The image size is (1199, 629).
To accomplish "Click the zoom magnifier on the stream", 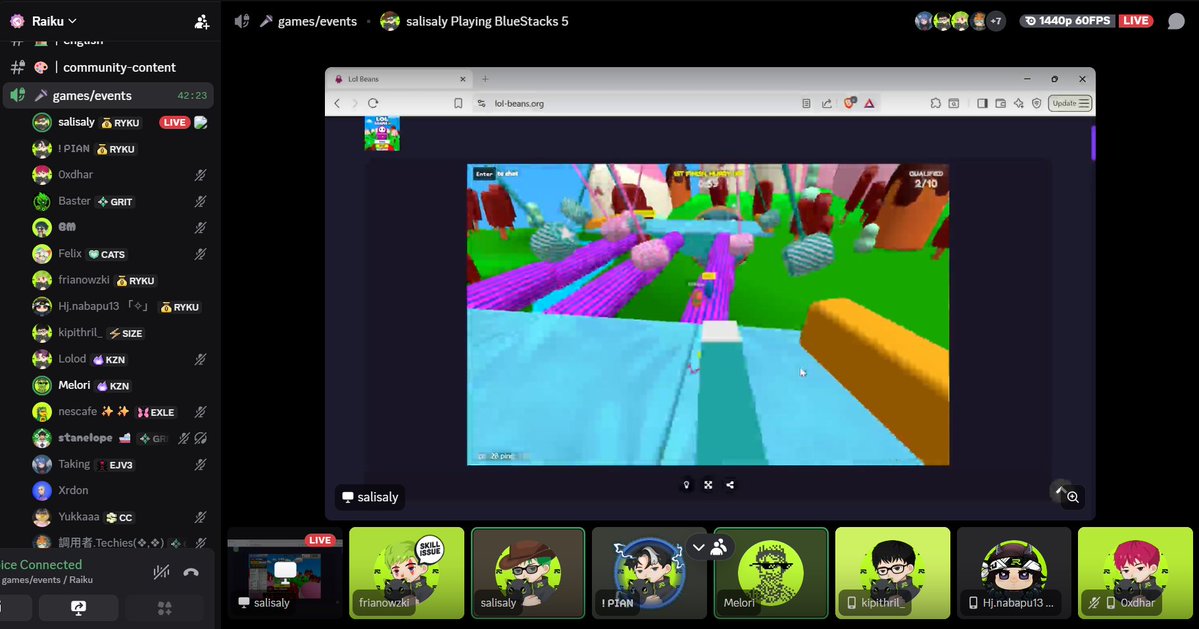I will pyautogui.click(x=1073, y=498).
